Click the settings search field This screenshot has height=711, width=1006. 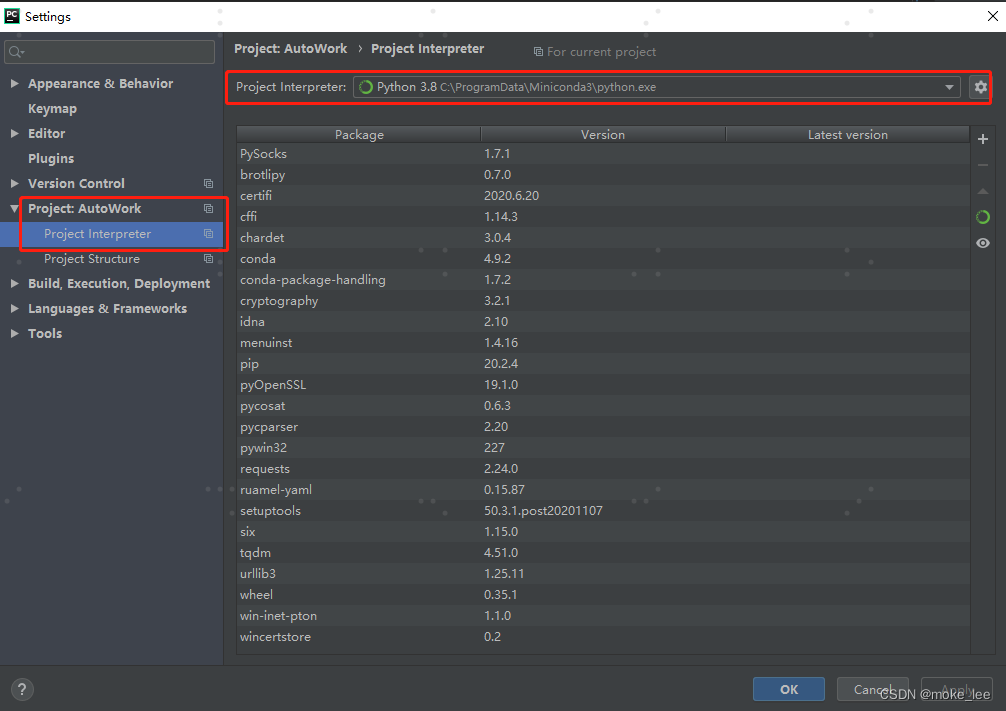coord(110,52)
